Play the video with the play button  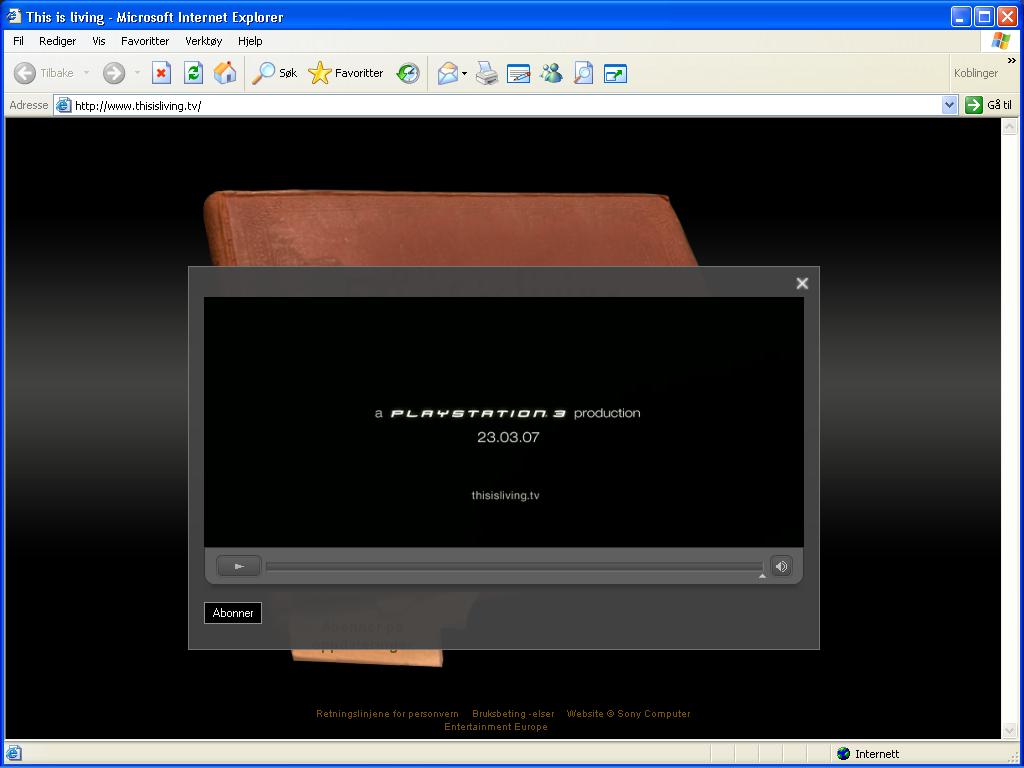pos(239,566)
